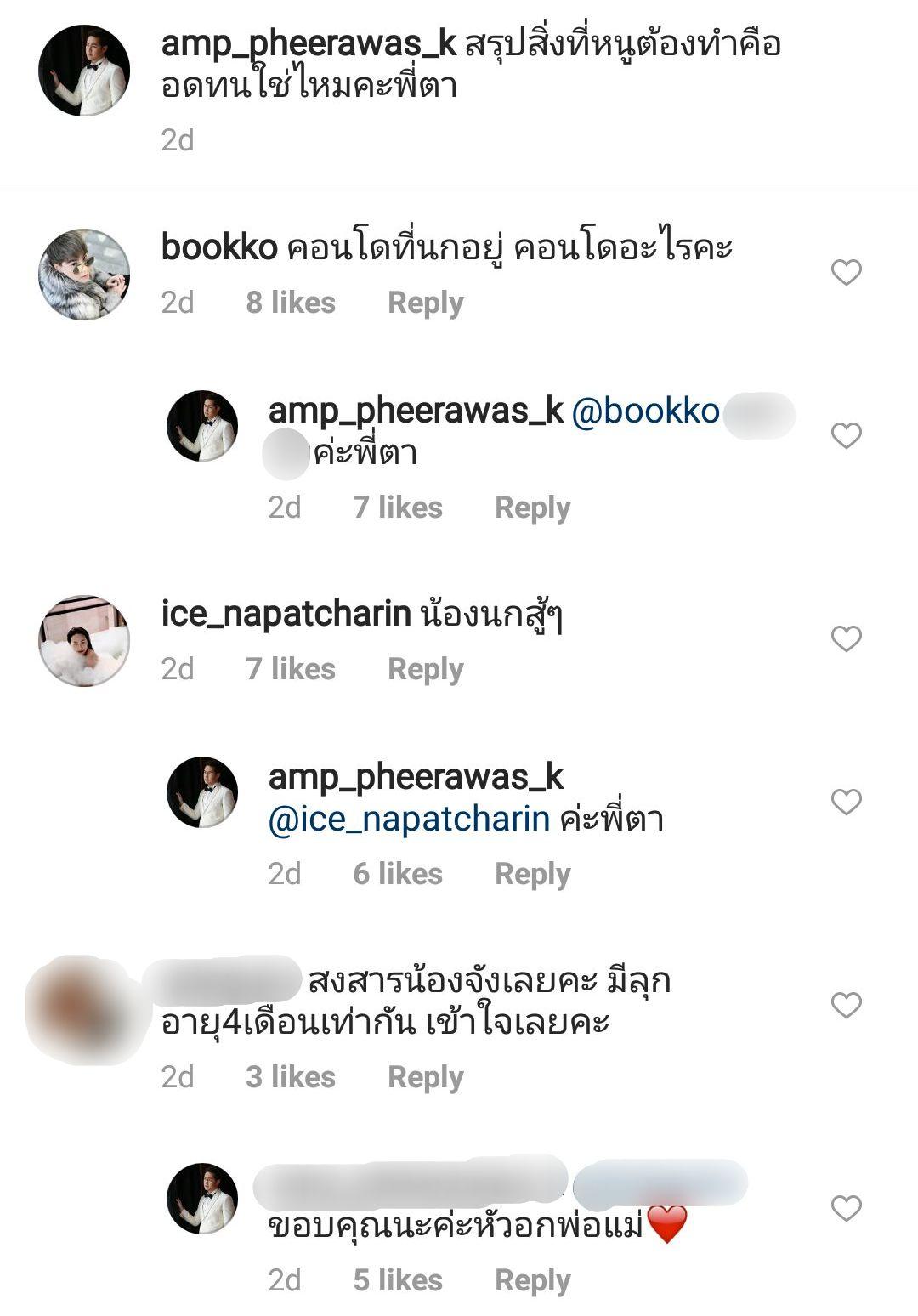Image resolution: width=918 pixels, height=1316 pixels.
Task: Open ice_napatcharin's profile picture
Action: tap(84, 640)
